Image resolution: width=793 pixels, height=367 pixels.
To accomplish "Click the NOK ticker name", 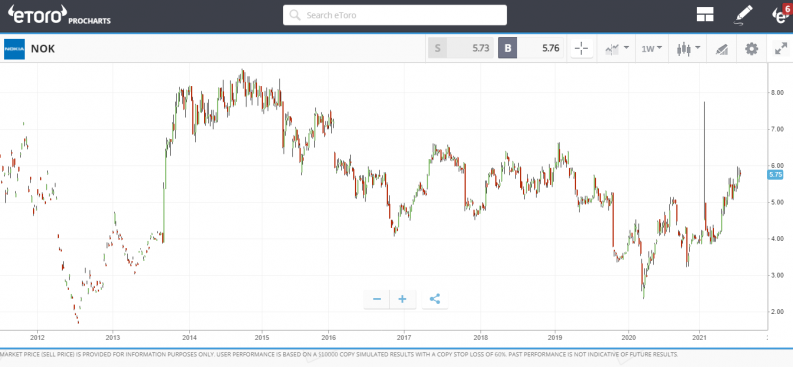I will pos(43,49).
